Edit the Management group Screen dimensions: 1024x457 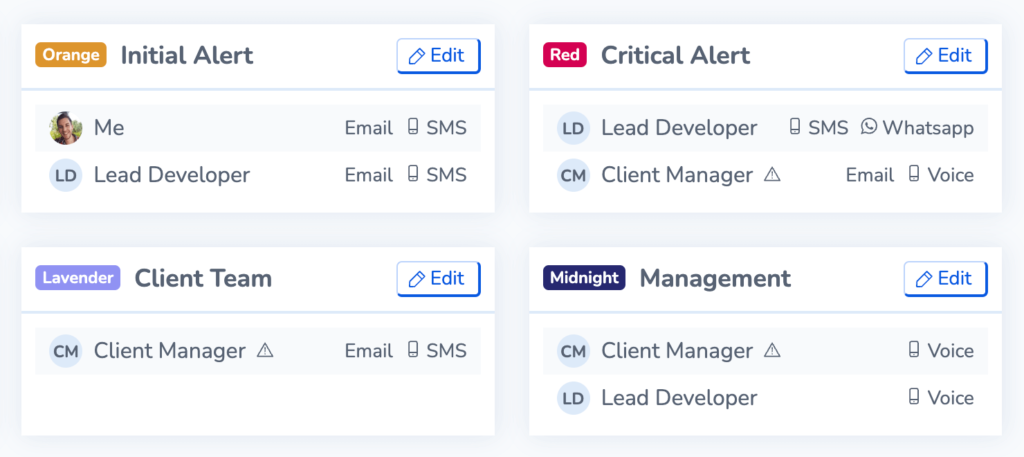click(946, 279)
